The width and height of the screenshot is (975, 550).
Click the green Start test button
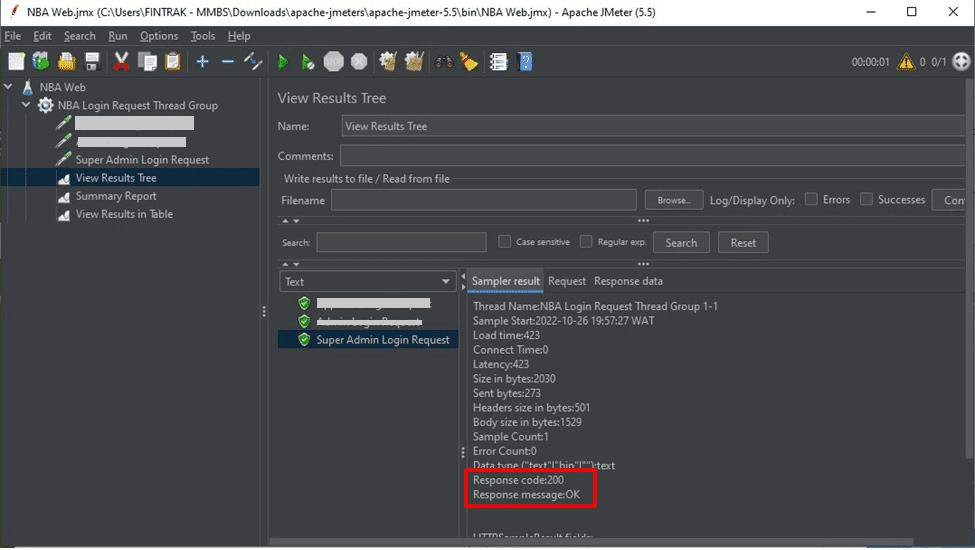pos(283,62)
